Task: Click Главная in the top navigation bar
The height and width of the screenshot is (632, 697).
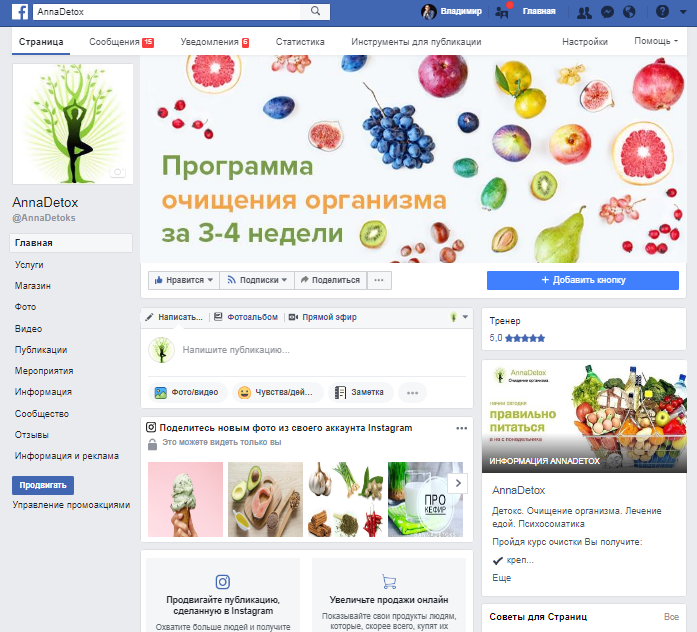Action: (539, 12)
